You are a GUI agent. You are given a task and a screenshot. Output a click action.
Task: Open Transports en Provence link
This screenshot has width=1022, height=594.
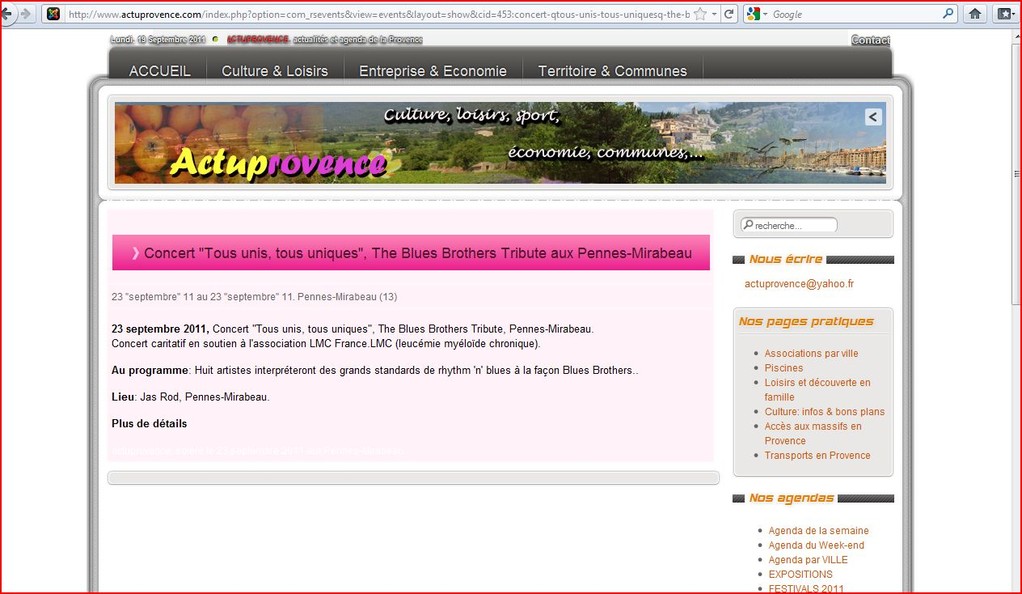point(817,455)
